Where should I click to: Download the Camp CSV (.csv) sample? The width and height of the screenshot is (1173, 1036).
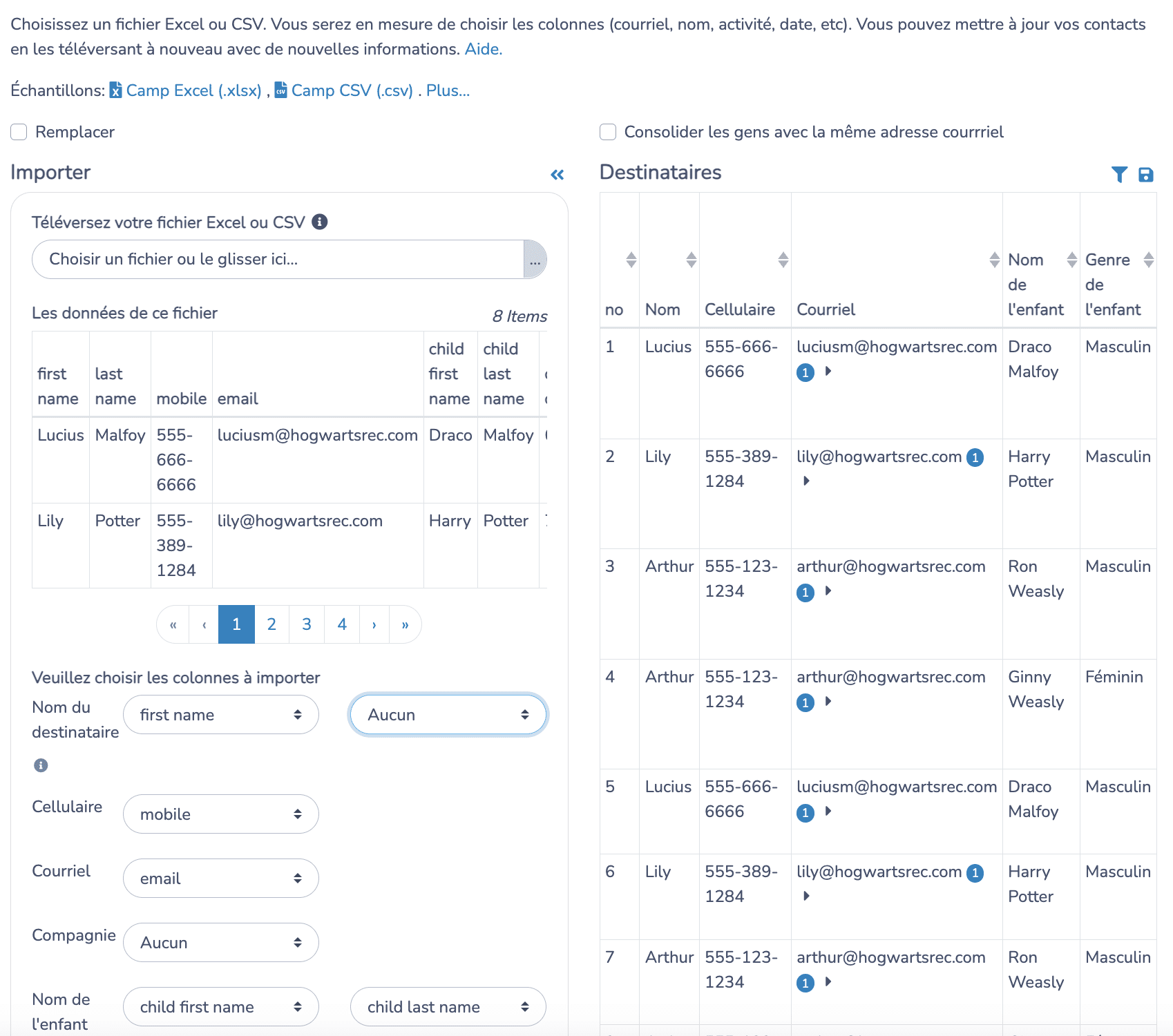352,90
